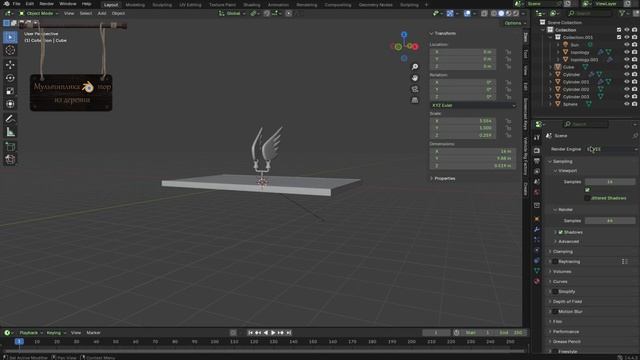
Task: Select the Measure tool
Action: pos(10,131)
